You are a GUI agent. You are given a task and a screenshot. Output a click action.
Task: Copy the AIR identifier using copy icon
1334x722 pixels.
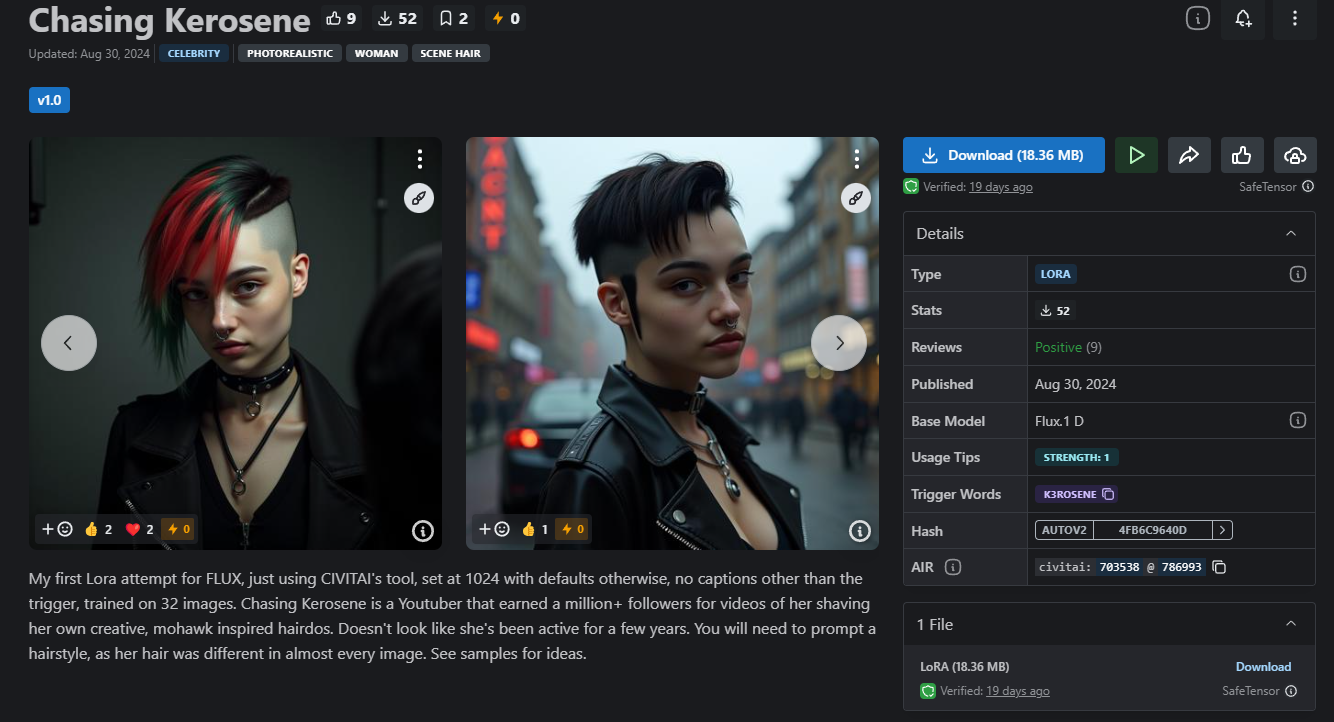[x=1219, y=567]
